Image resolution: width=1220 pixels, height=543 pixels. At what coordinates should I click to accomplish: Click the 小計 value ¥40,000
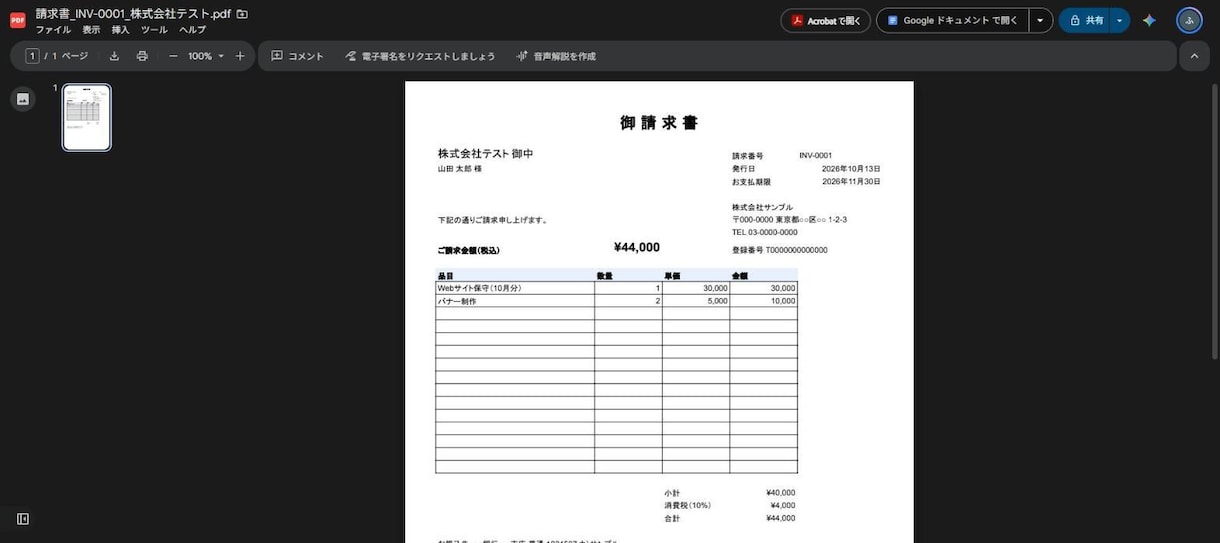click(780, 492)
